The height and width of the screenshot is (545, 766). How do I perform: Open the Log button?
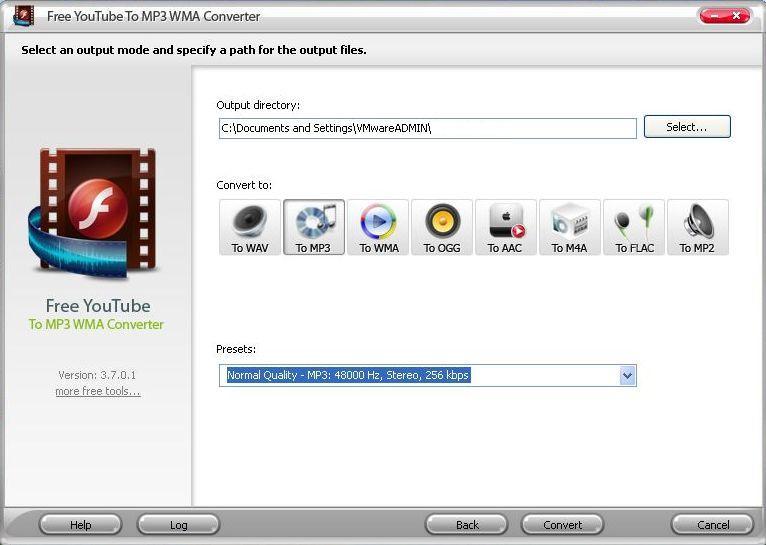tap(179, 525)
